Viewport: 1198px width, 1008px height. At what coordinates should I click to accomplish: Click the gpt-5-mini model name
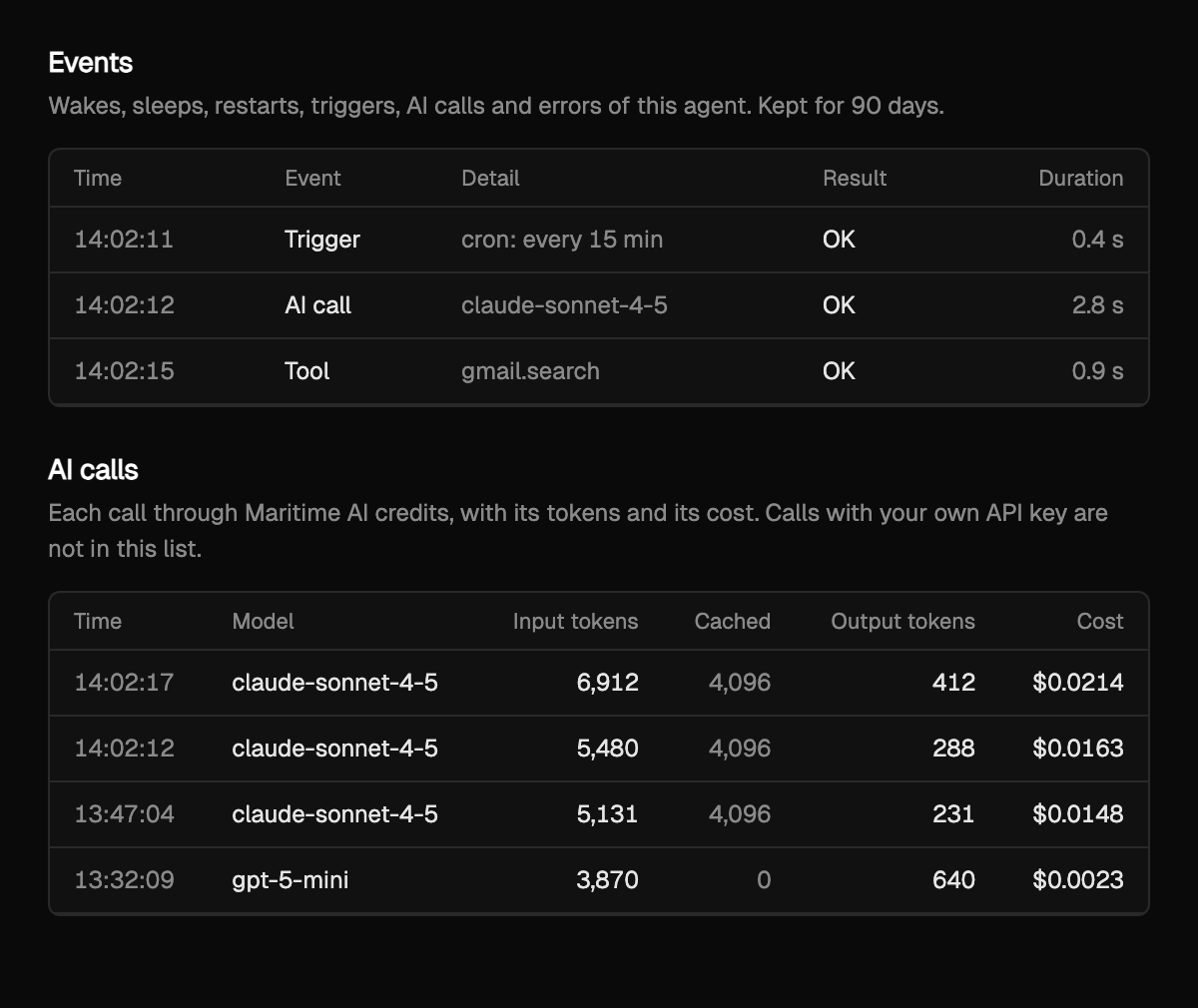point(291,880)
